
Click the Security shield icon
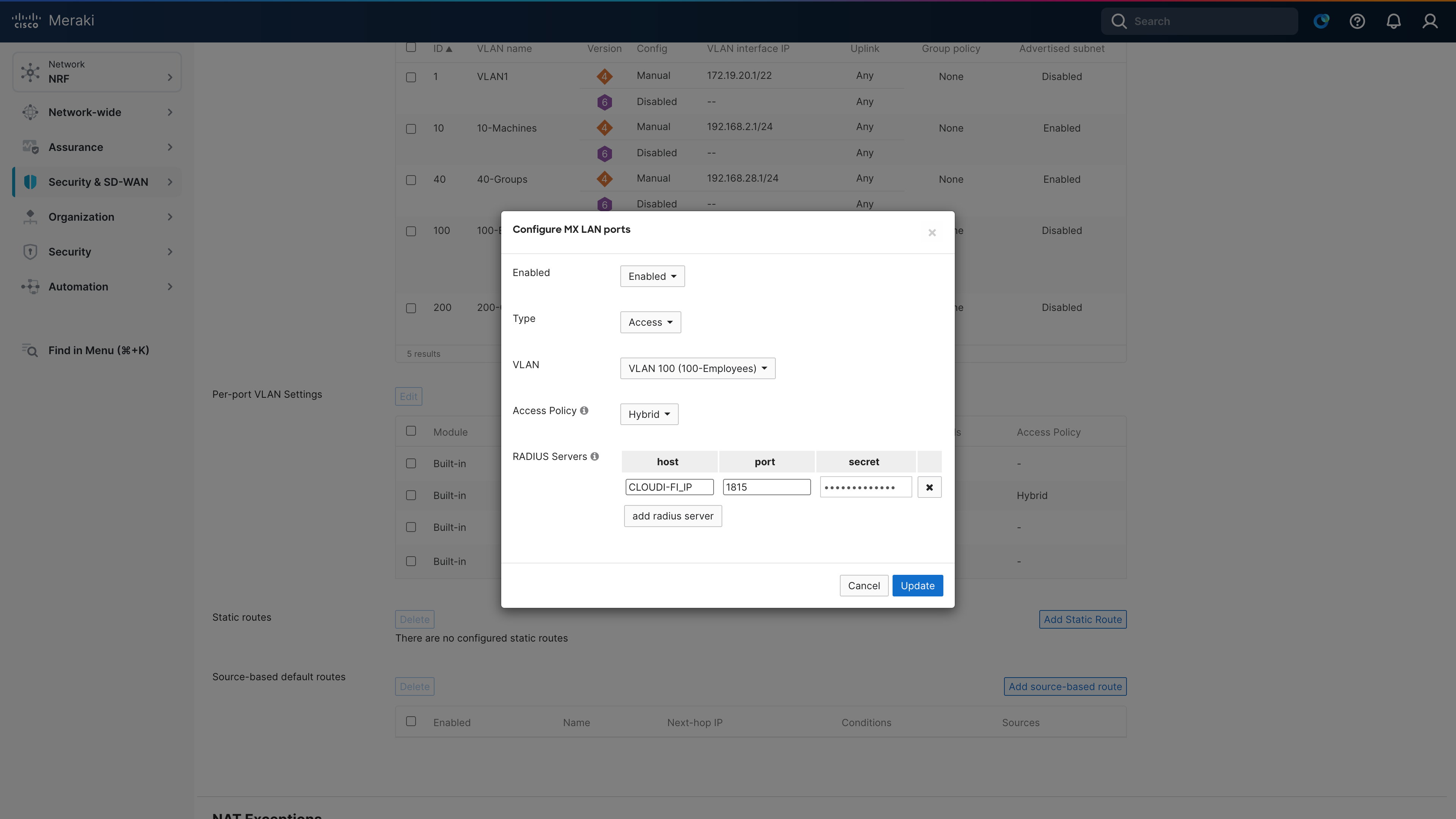point(30,251)
